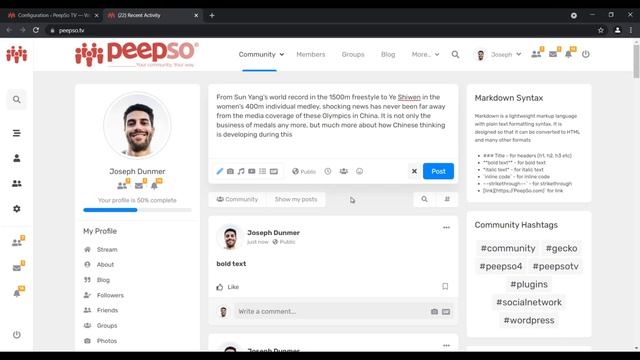
Task: Search the stream with the filter search icon
Action: coord(424,199)
